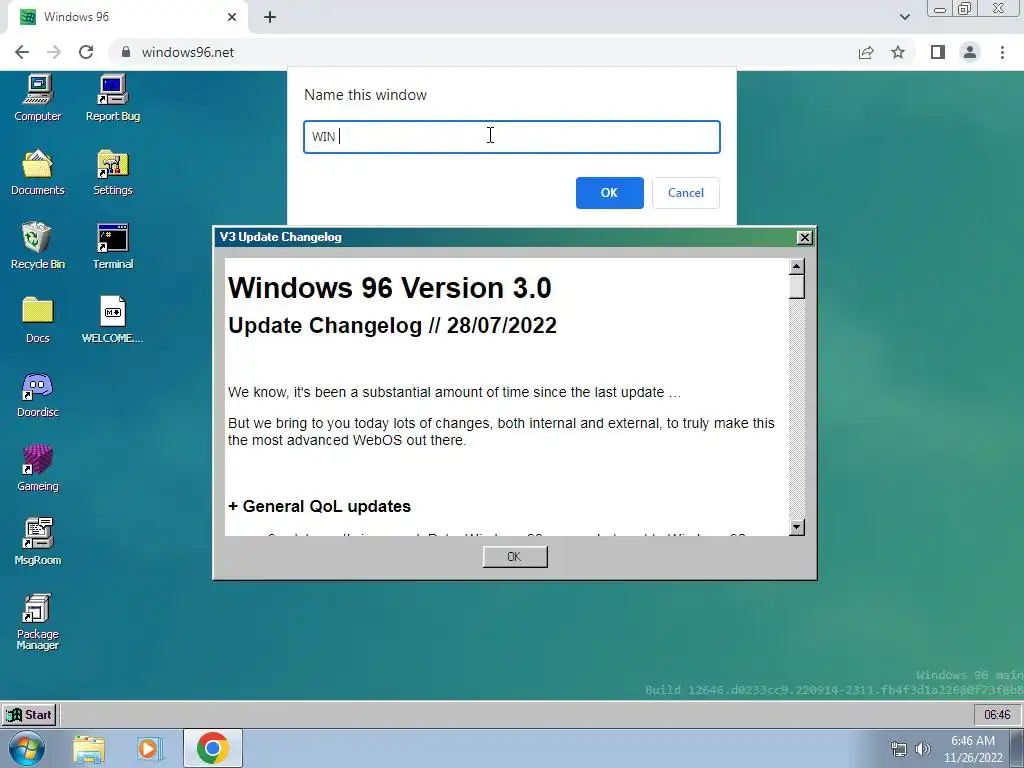Reload the windows96.net page
The image size is (1024, 768).
click(x=86, y=52)
